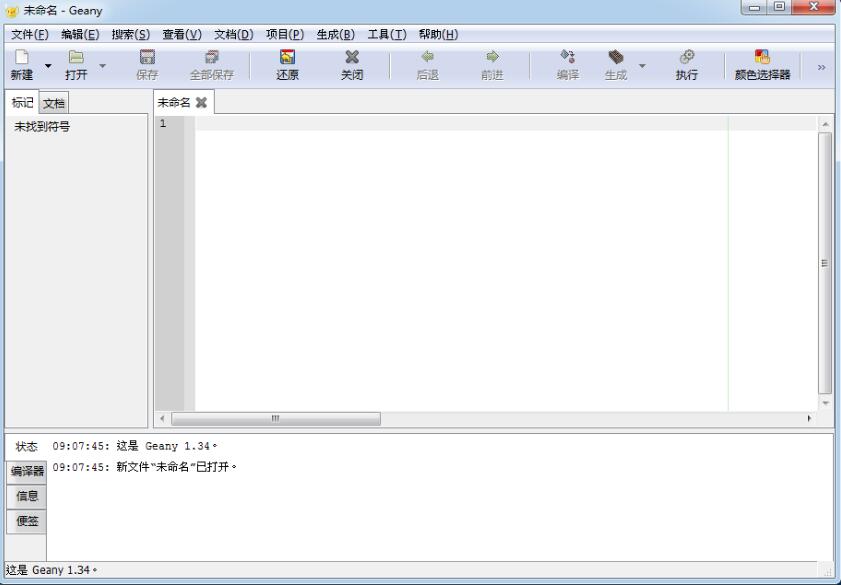Open the 文件(F) menu
The height and width of the screenshot is (585, 841).
(29, 34)
